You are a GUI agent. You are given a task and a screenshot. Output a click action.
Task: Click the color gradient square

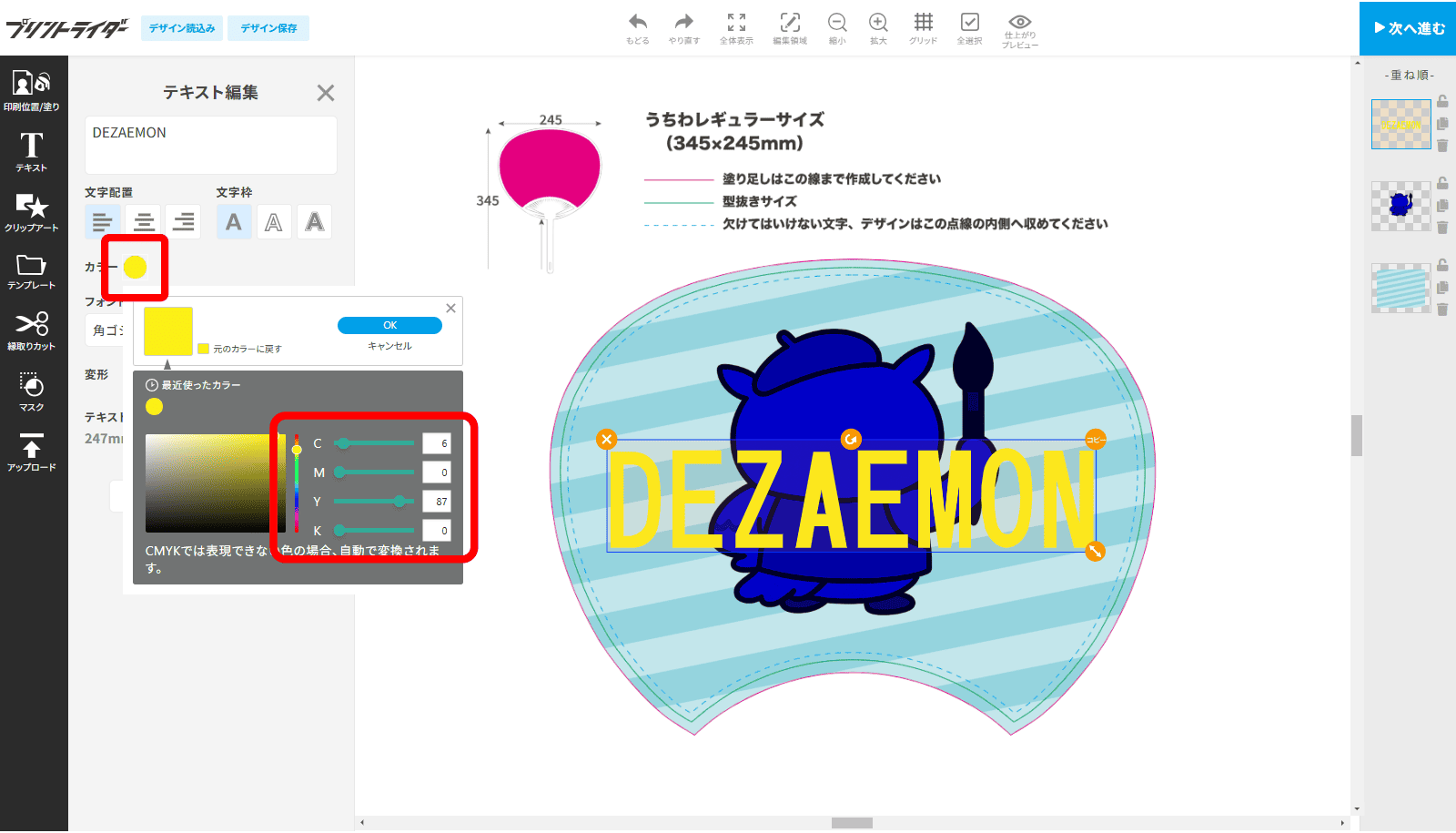(x=216, y=483)
